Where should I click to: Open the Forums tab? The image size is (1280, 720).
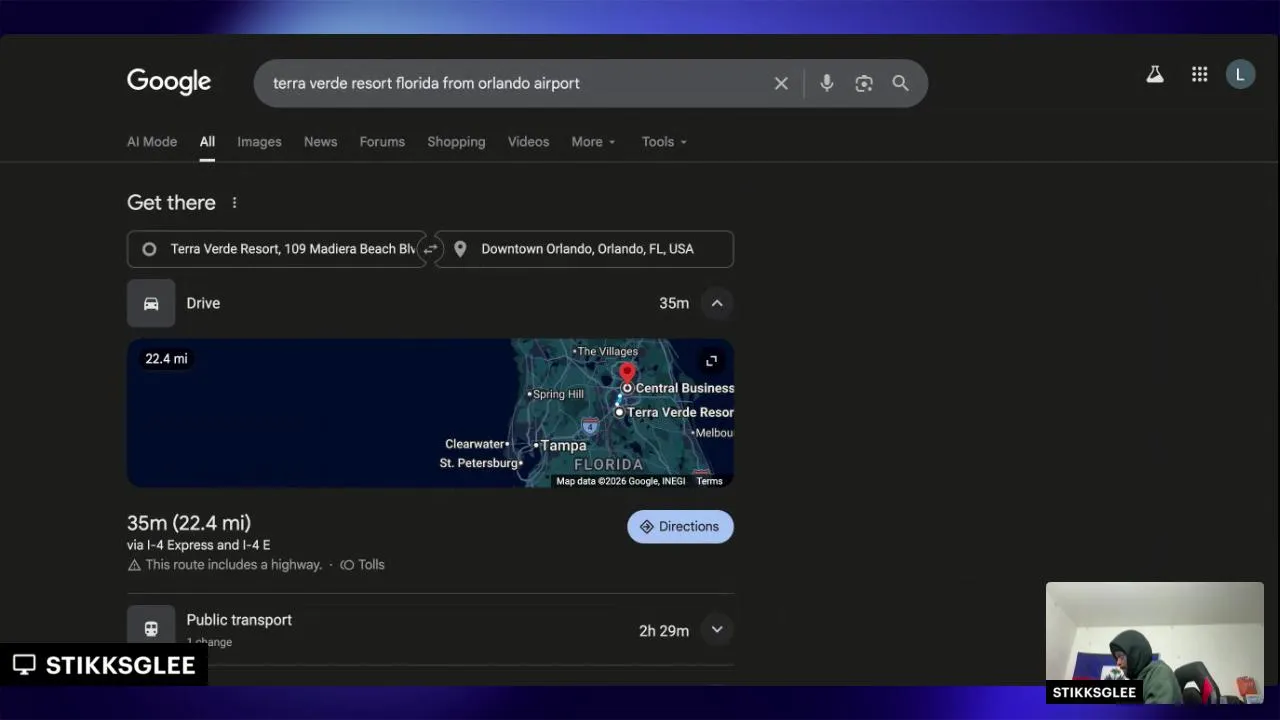(x=382, y=142)
